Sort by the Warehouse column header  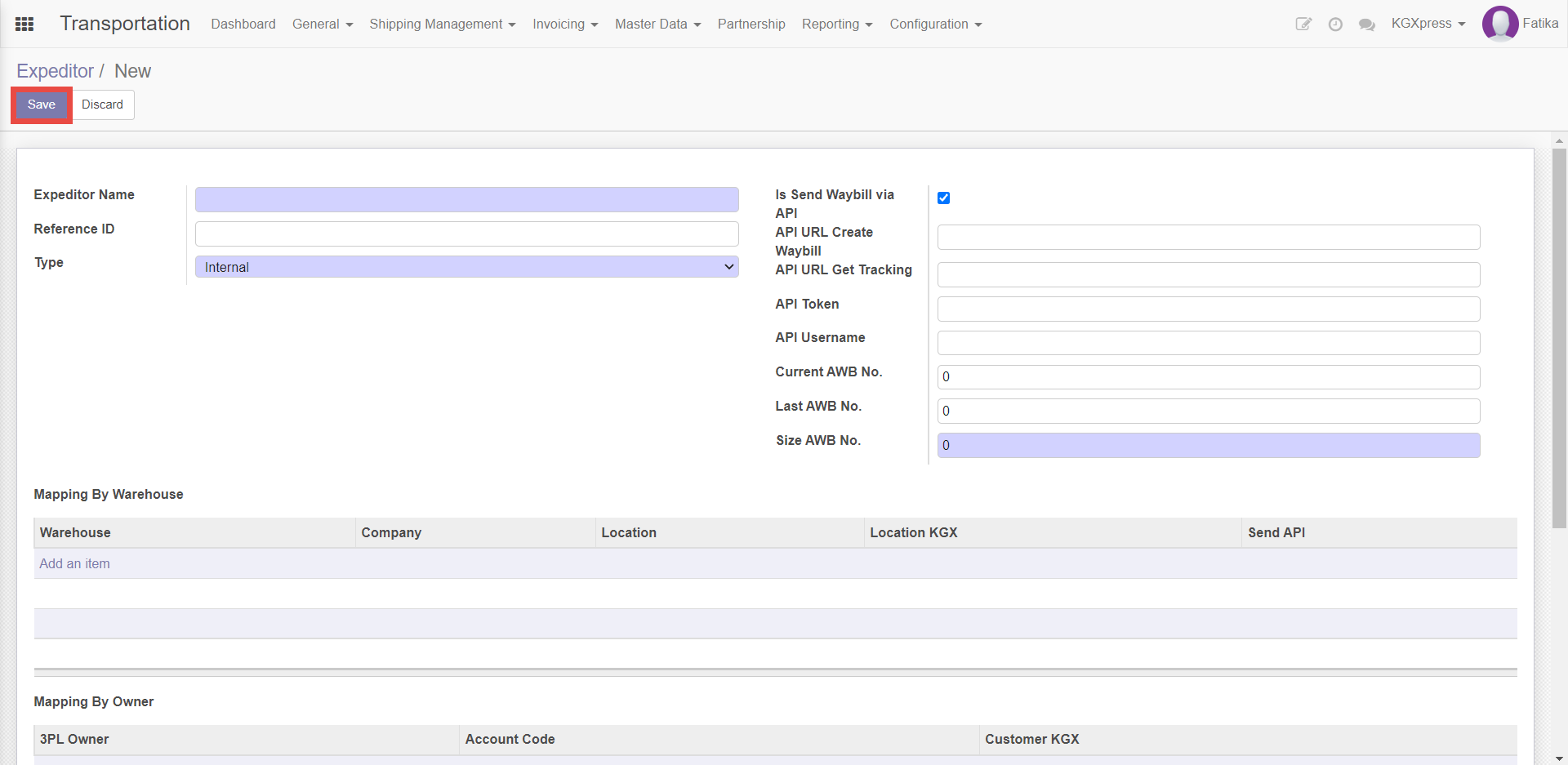click(x=194, y=532)
